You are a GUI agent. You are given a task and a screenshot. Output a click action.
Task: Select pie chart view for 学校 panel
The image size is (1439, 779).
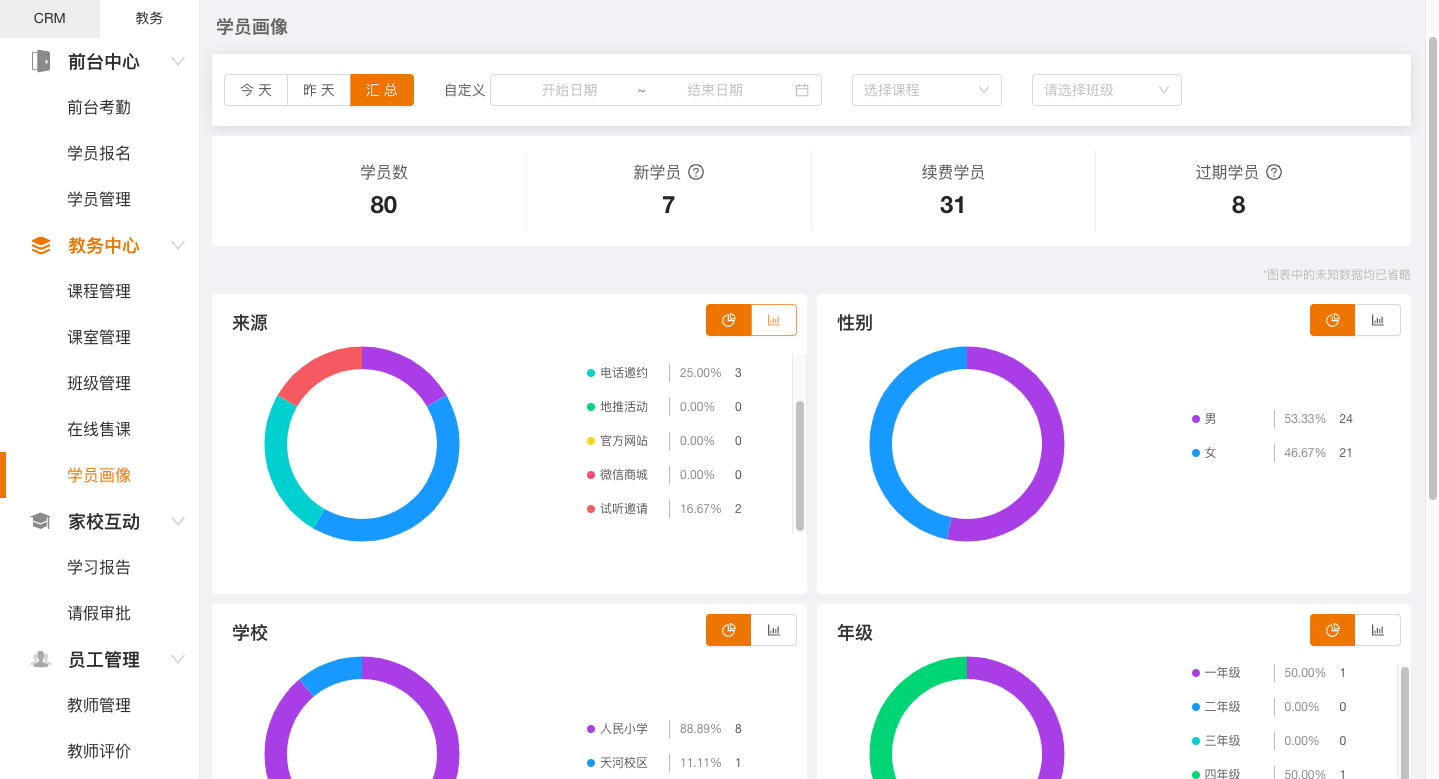tap(729, 630)
